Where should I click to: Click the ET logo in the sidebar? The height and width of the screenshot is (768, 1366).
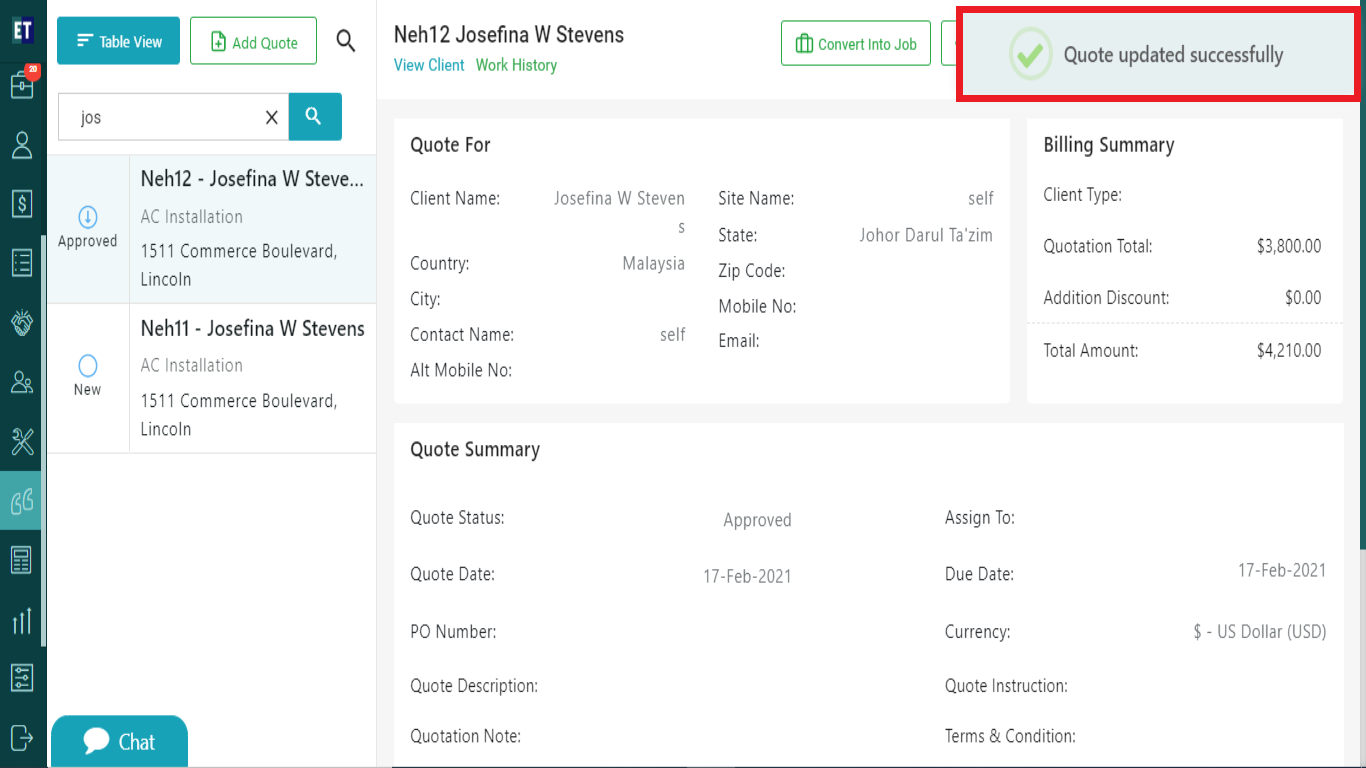pos(22,29)
